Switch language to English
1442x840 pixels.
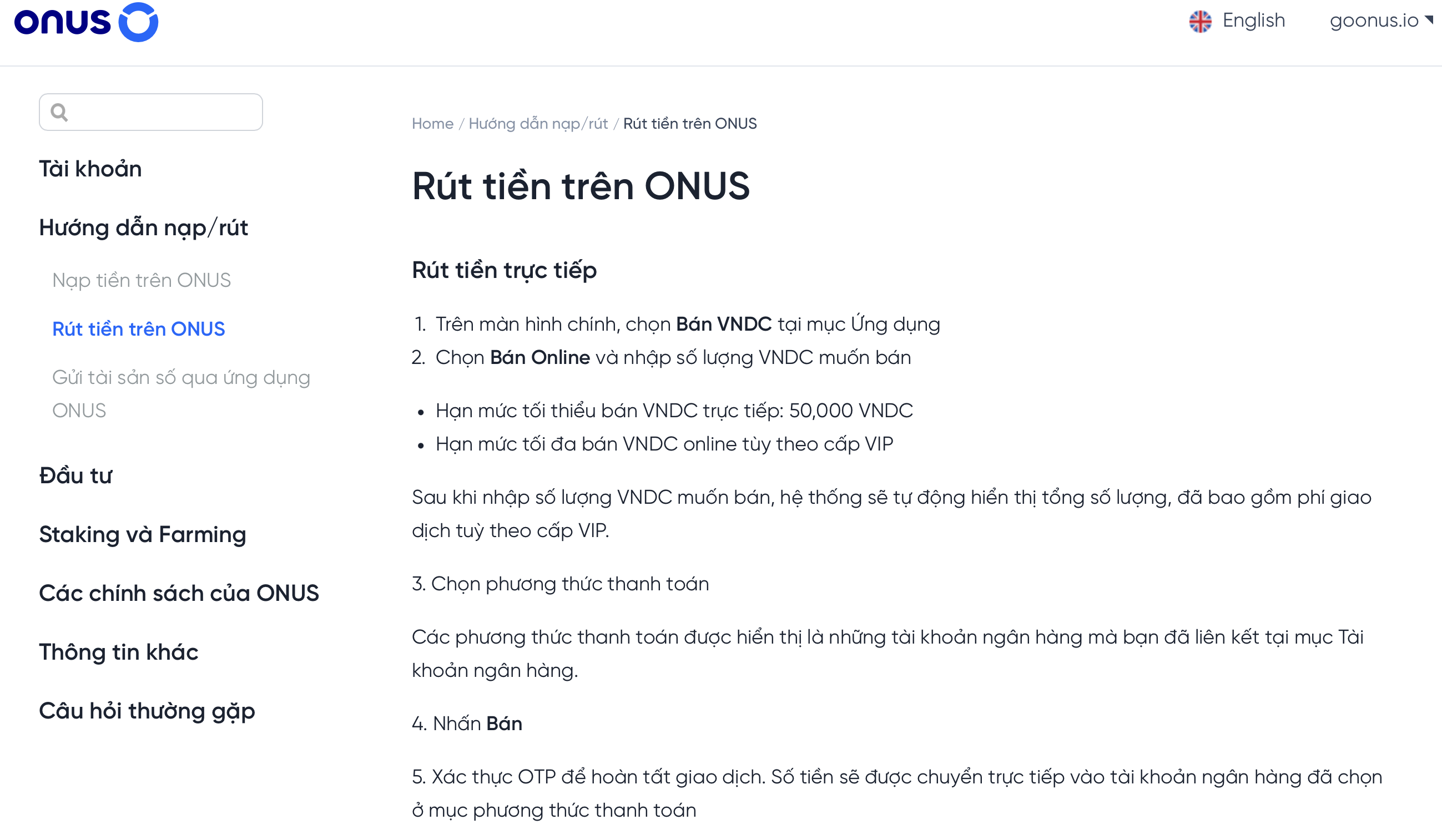(1253, 21)
